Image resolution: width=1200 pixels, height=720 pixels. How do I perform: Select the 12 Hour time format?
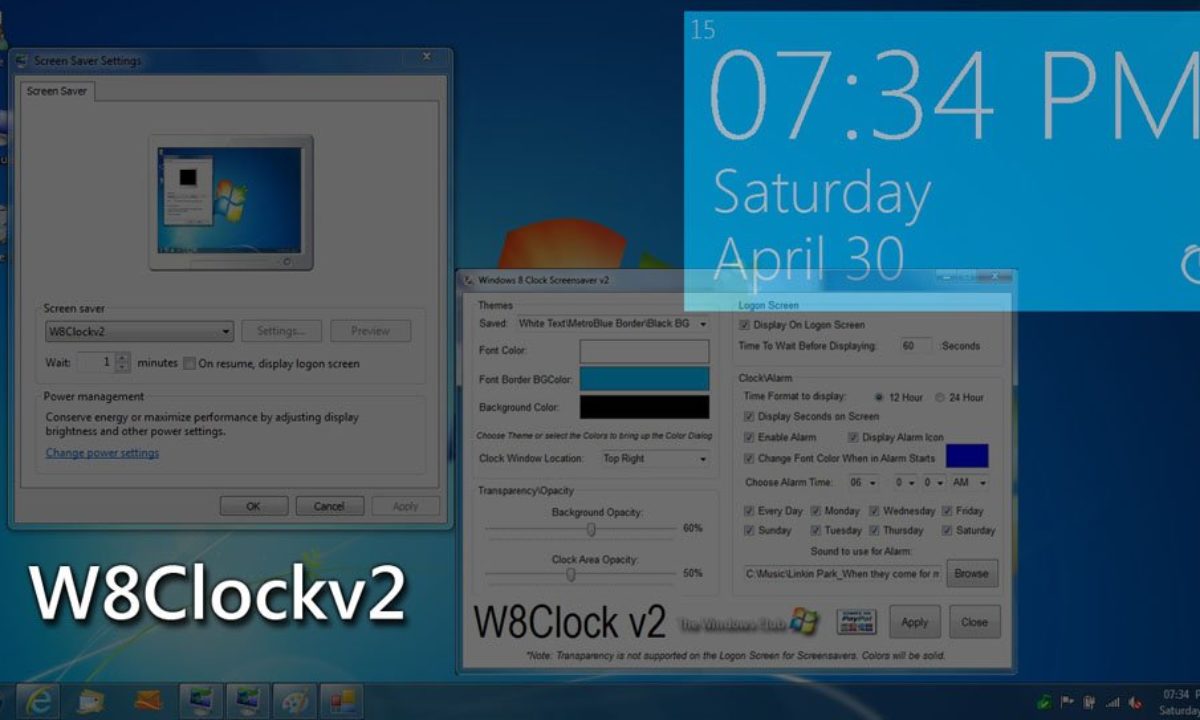pyautogui.click(x=879, y=397)
